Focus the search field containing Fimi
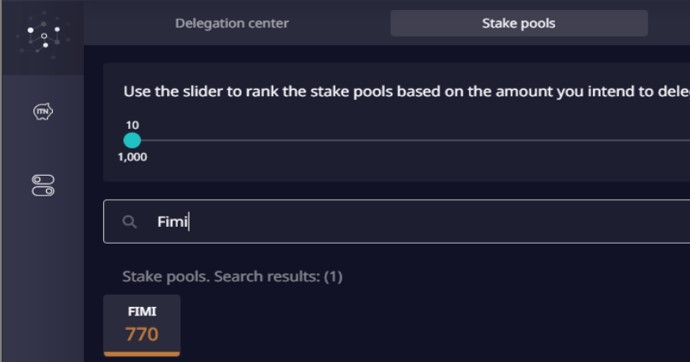The width and height of the screenshot is (690, 362). coord(396,221)
